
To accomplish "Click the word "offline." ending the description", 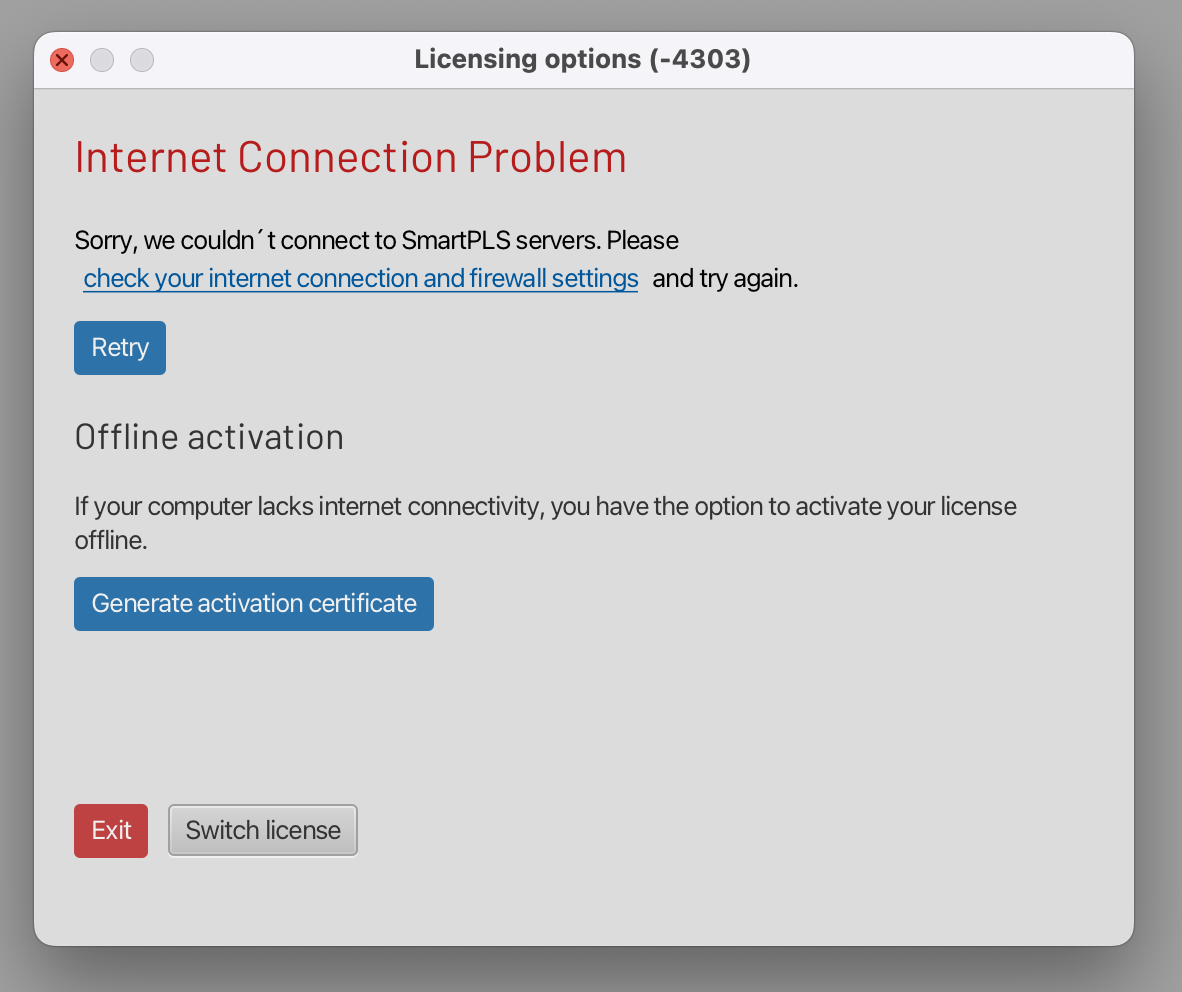I will coord(111,540).
